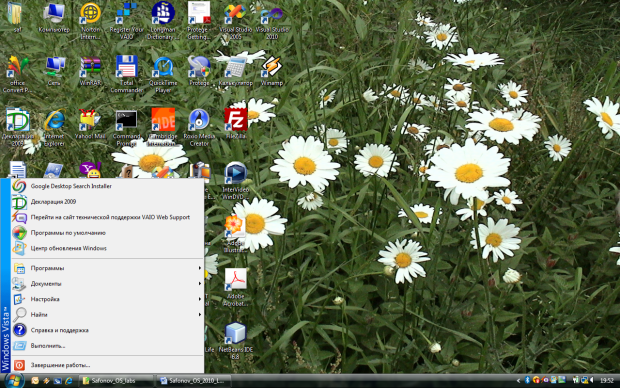Click Завершение работы... shutdown item
Viewport: 620px width, 388px height.
point(108,365)
